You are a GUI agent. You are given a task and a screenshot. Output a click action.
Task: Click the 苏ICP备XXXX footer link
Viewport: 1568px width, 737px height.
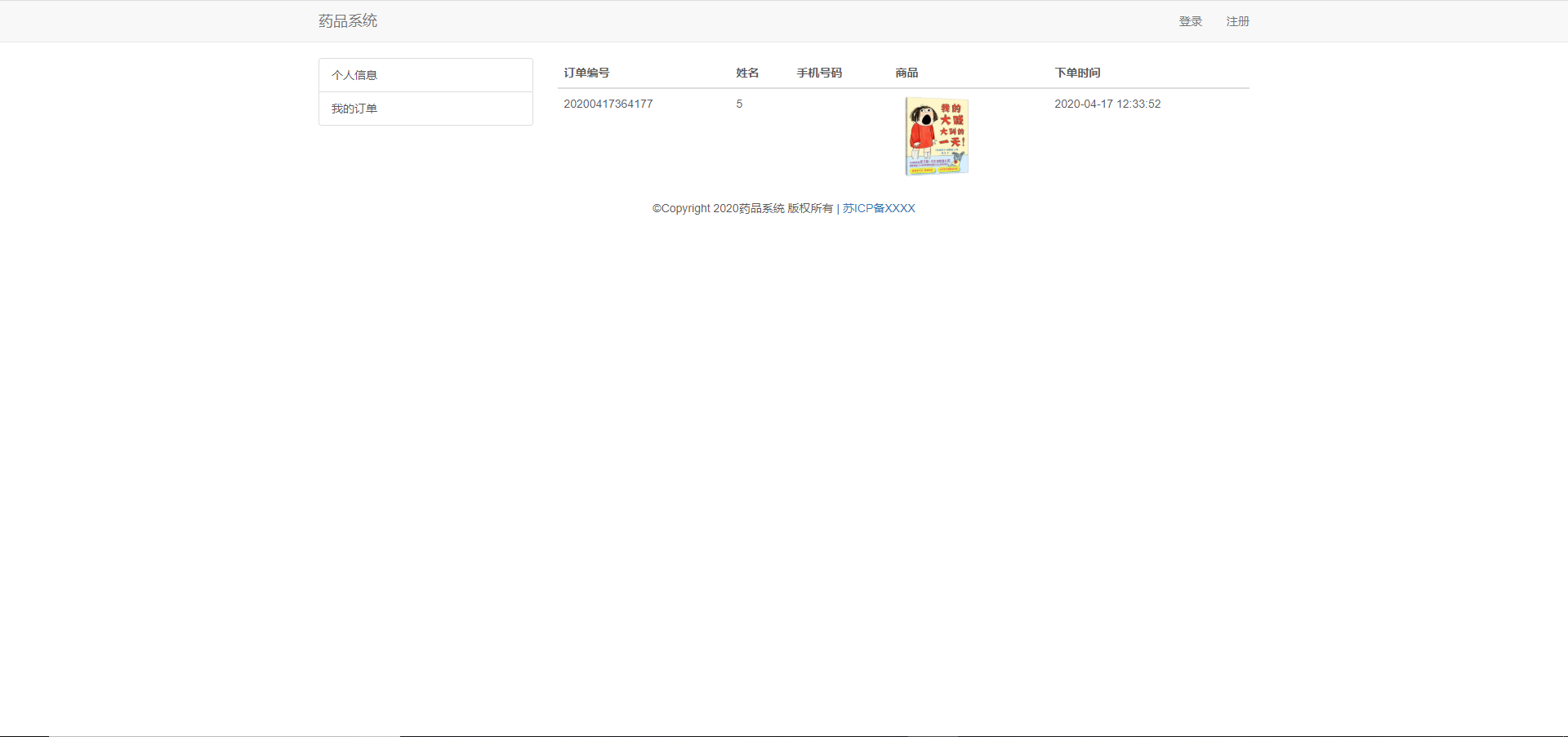879,208
